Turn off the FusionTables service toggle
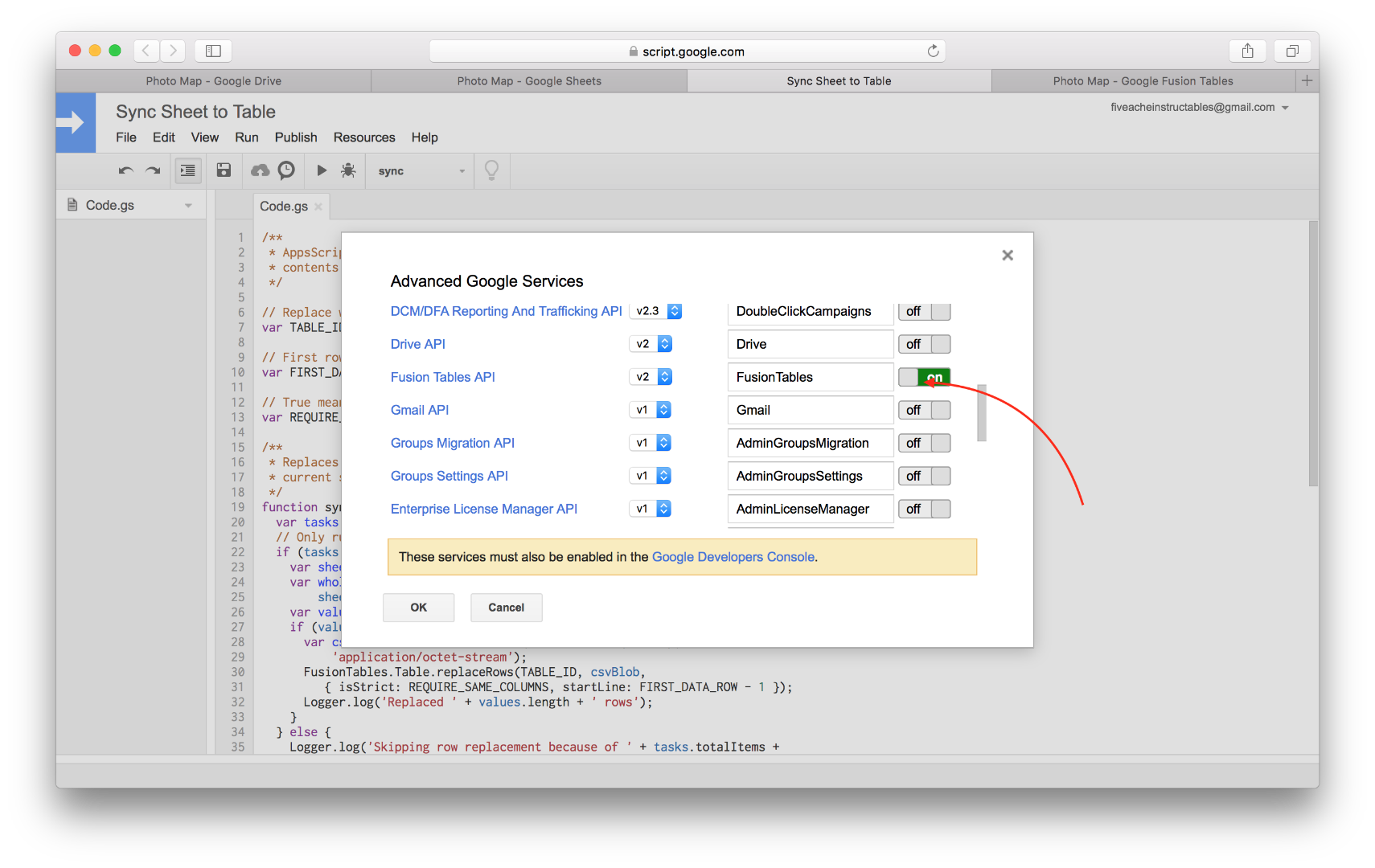Viewport: 1375px width, 868px height. (x=924, y=377)
